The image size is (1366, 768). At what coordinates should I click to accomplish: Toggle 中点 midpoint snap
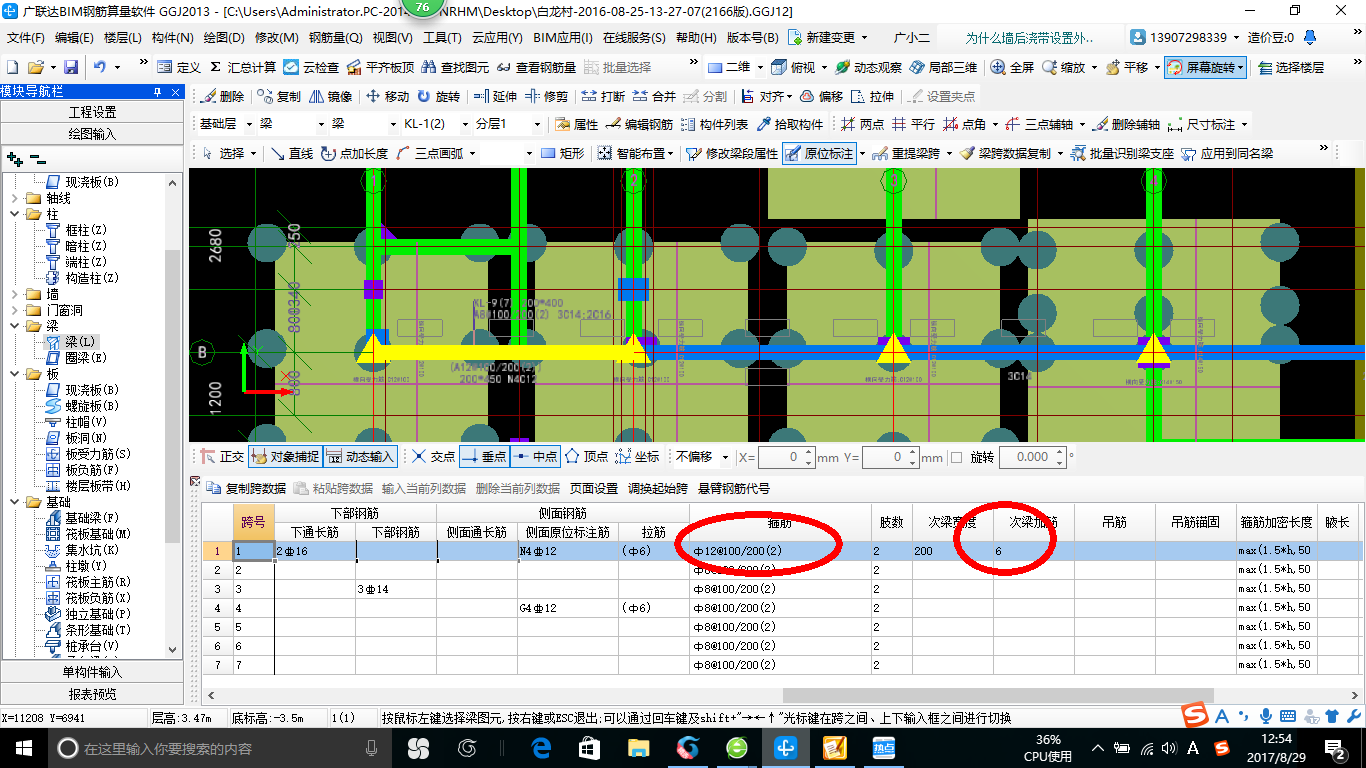click(535, 457)
